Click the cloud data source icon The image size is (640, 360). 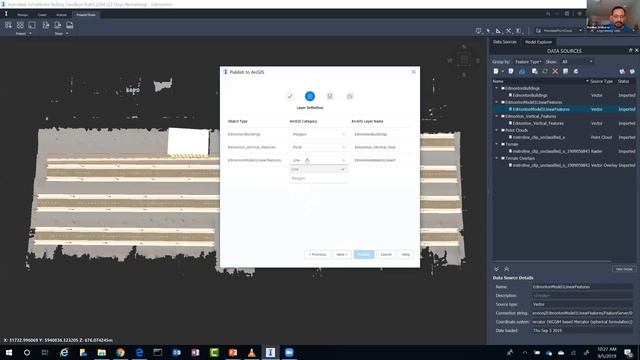(x=522, y=71)
